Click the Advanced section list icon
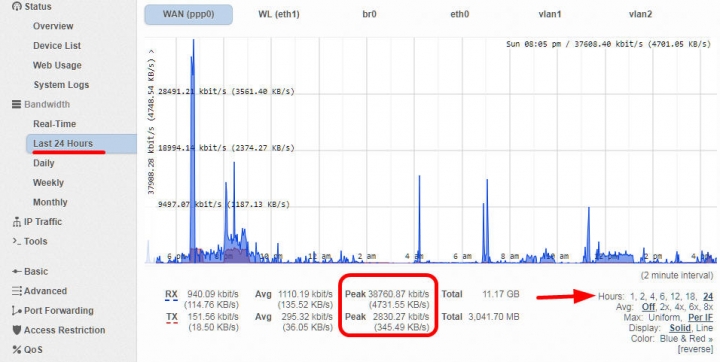This screenshot has height=362, width=720. pyautogui.click(x=17, y=291)
